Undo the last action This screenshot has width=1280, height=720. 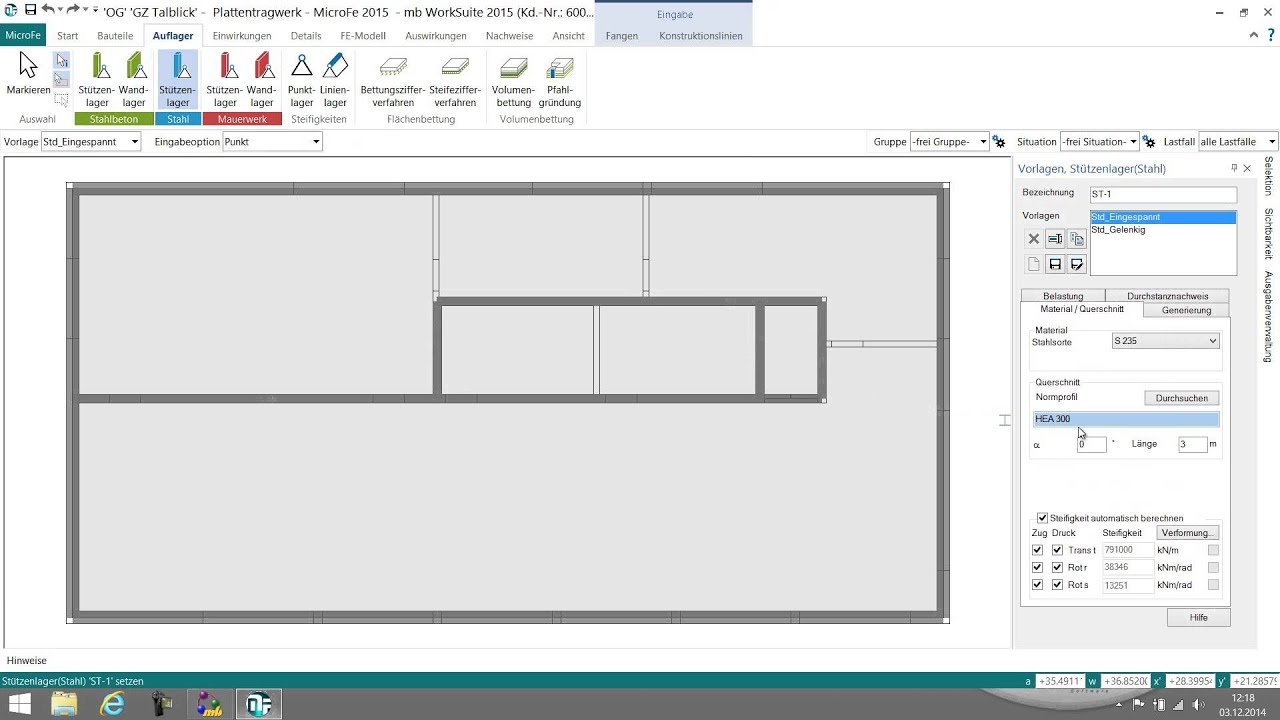47,10
